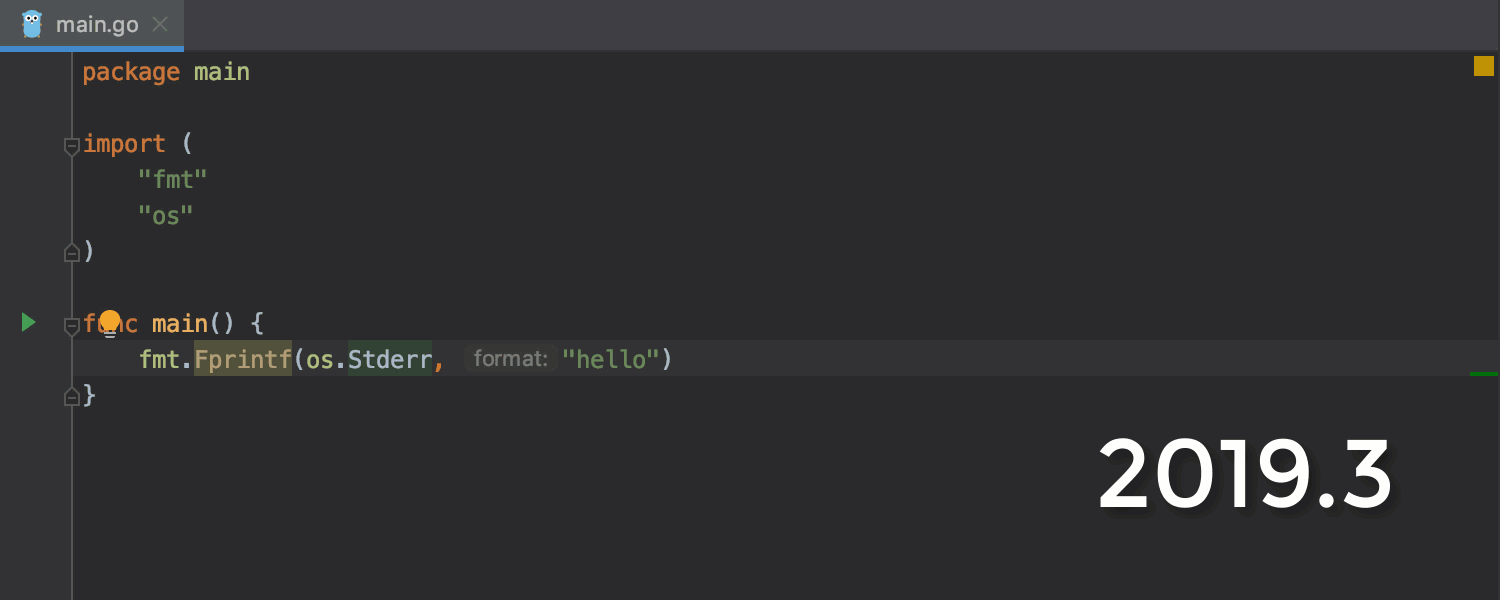This screenshot has width=1500, height=600.
Task: Select the main.go tab
Action: tap(97, 24)
